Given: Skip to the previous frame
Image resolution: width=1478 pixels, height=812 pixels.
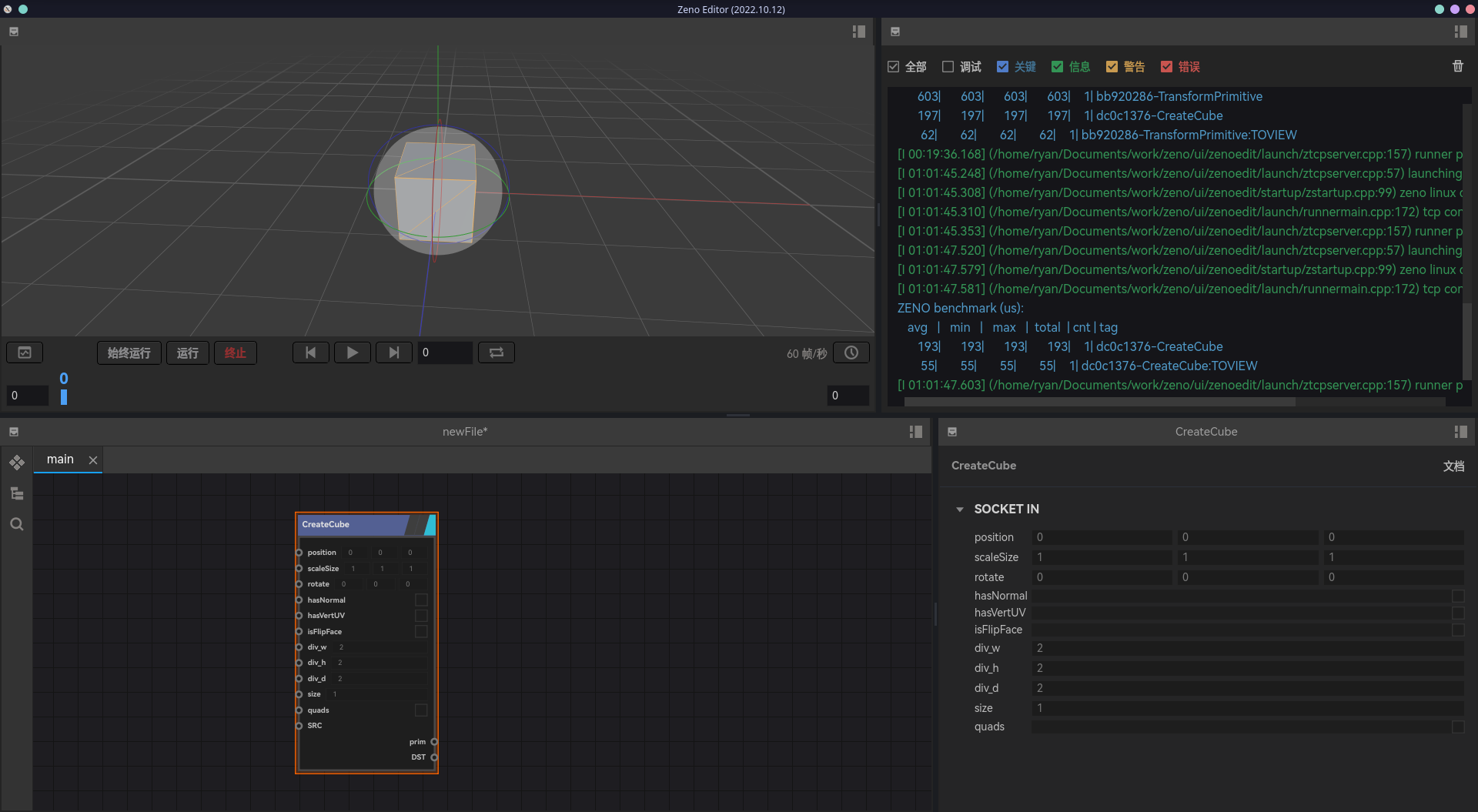Looking at the screenshot, I should tap(310, 353).
